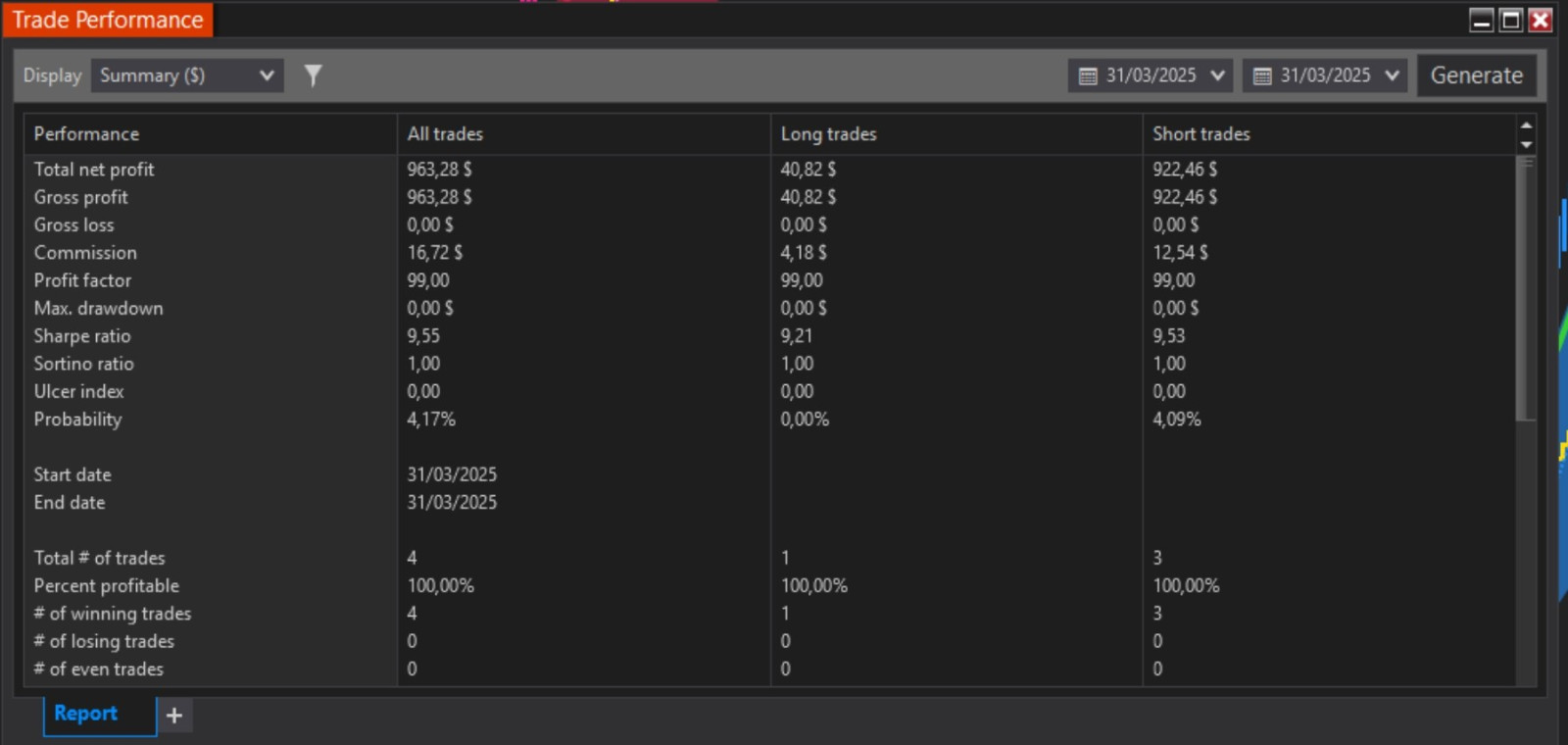
Task: Click Short trades Sharpe ratio 9,53
Action: coord(1169,336)
